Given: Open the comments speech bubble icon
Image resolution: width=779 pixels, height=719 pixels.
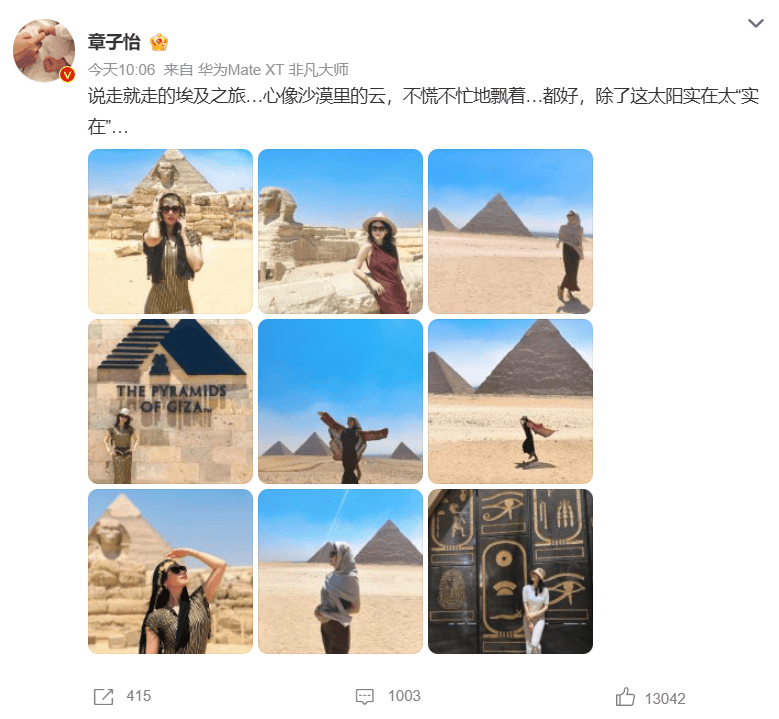Looking at the screenshot, I should [364, 697].
